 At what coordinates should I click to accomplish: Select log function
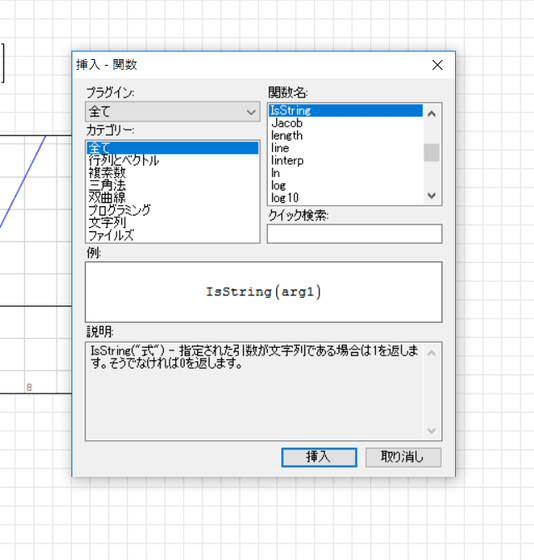click(346, 185)
